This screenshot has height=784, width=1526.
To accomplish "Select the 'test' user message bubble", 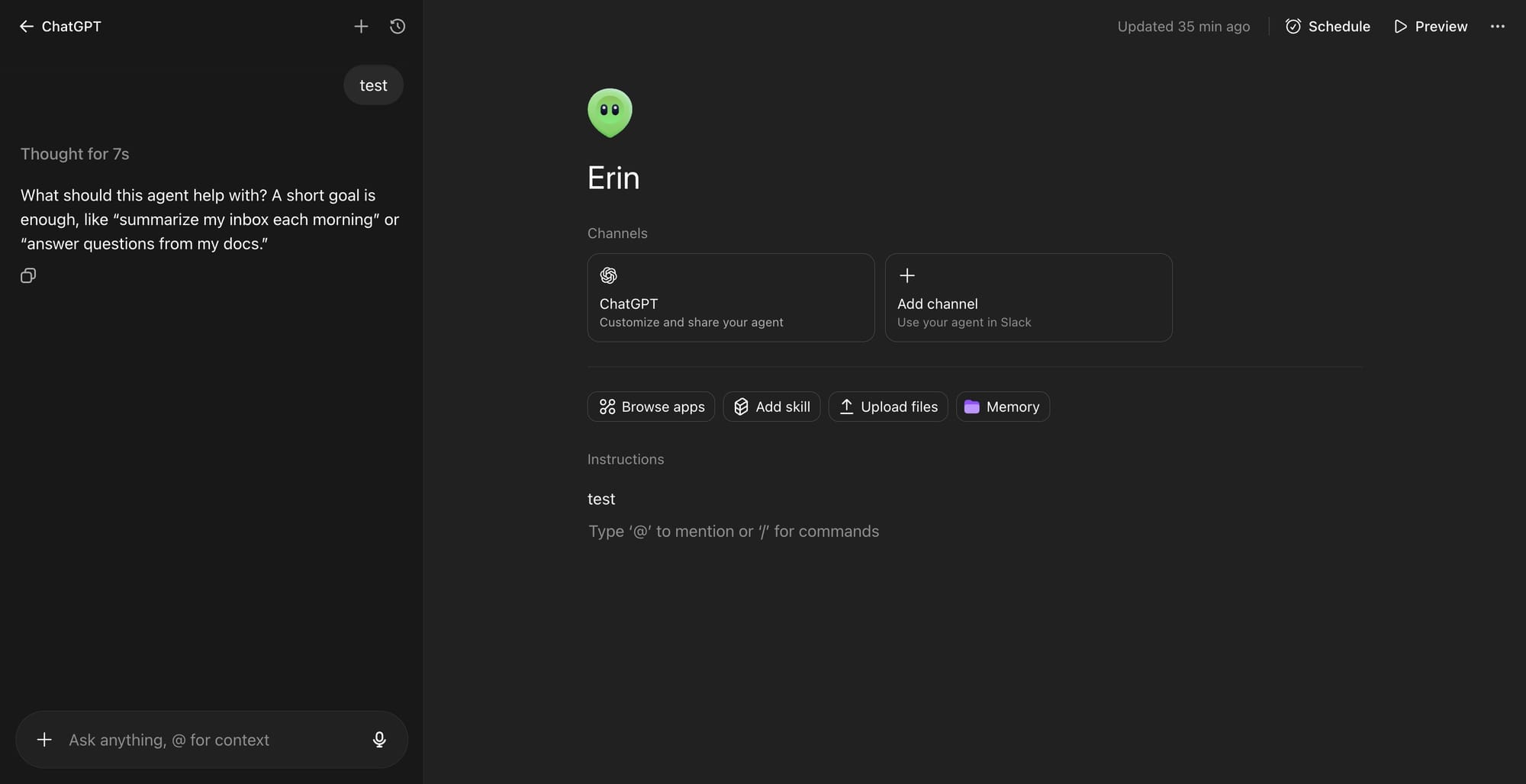I will click(x=373, y=85).
